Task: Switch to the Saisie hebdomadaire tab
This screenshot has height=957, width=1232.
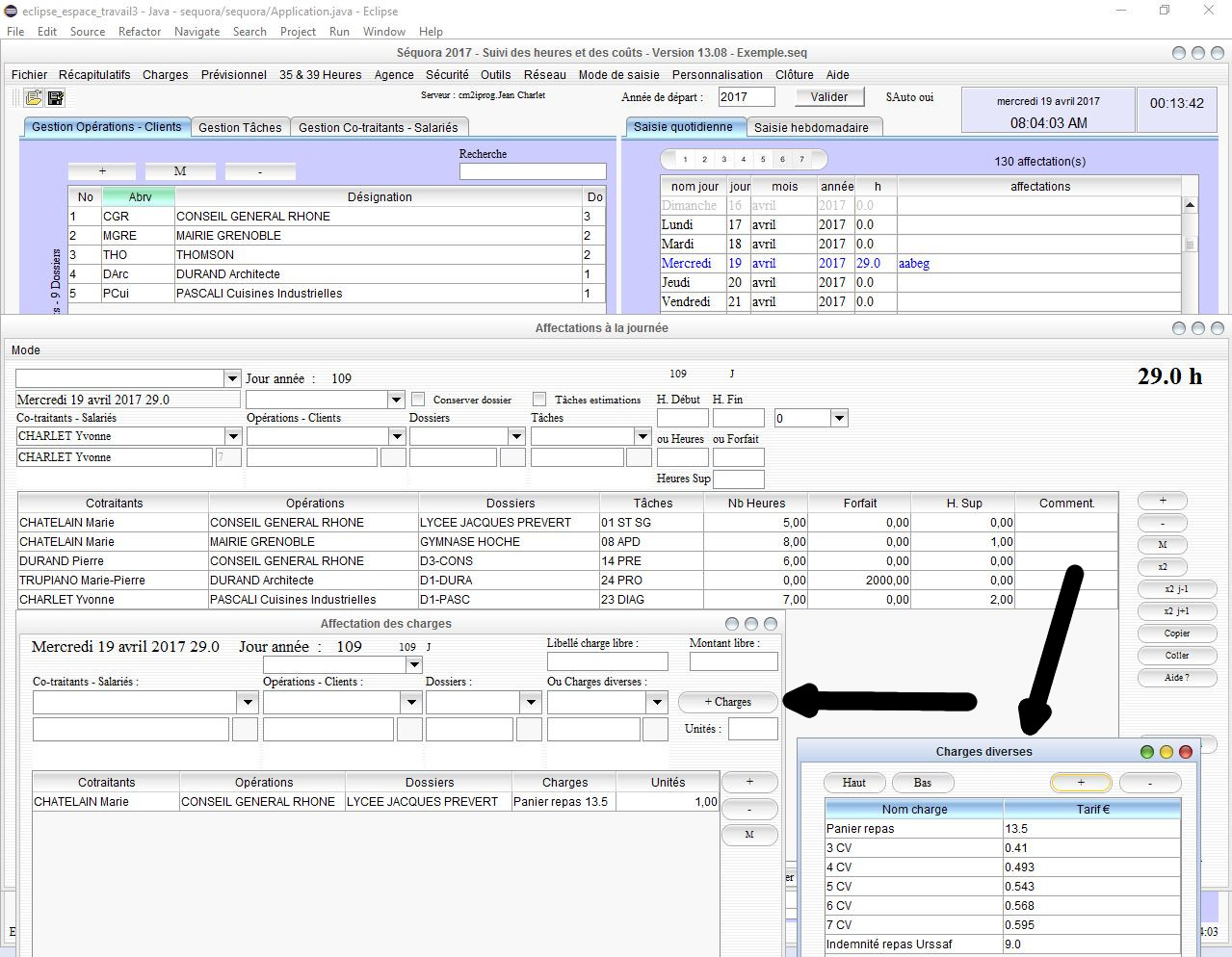Action: (815, 126)
